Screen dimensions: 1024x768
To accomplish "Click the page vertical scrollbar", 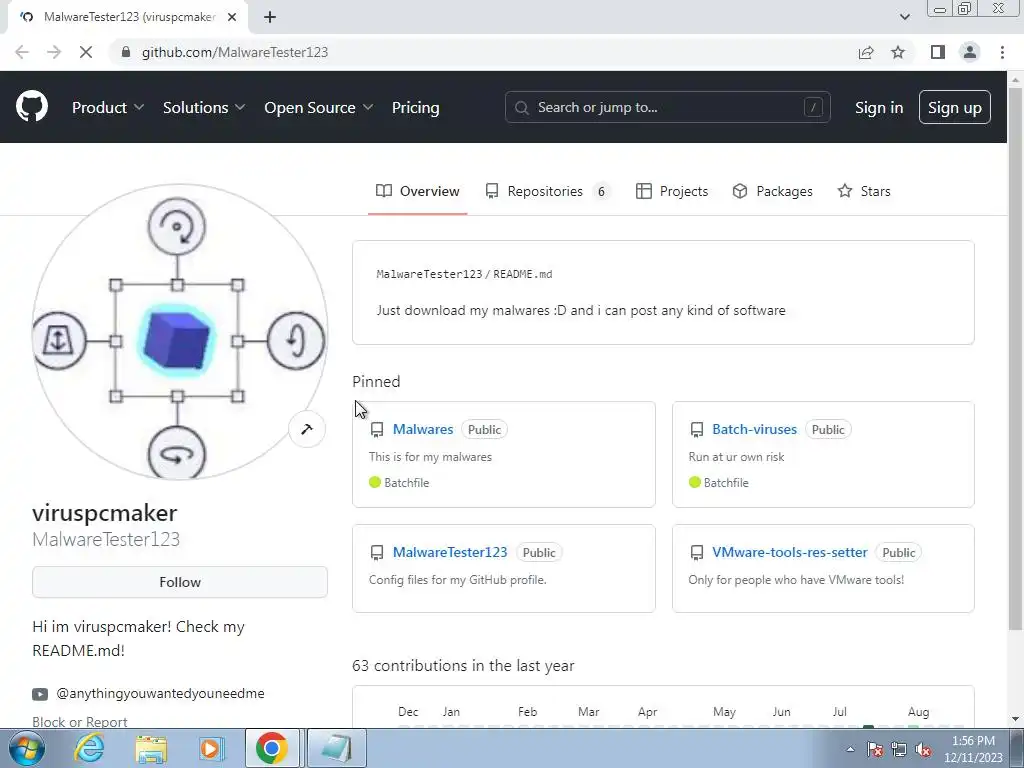I will pos(1015,359).
